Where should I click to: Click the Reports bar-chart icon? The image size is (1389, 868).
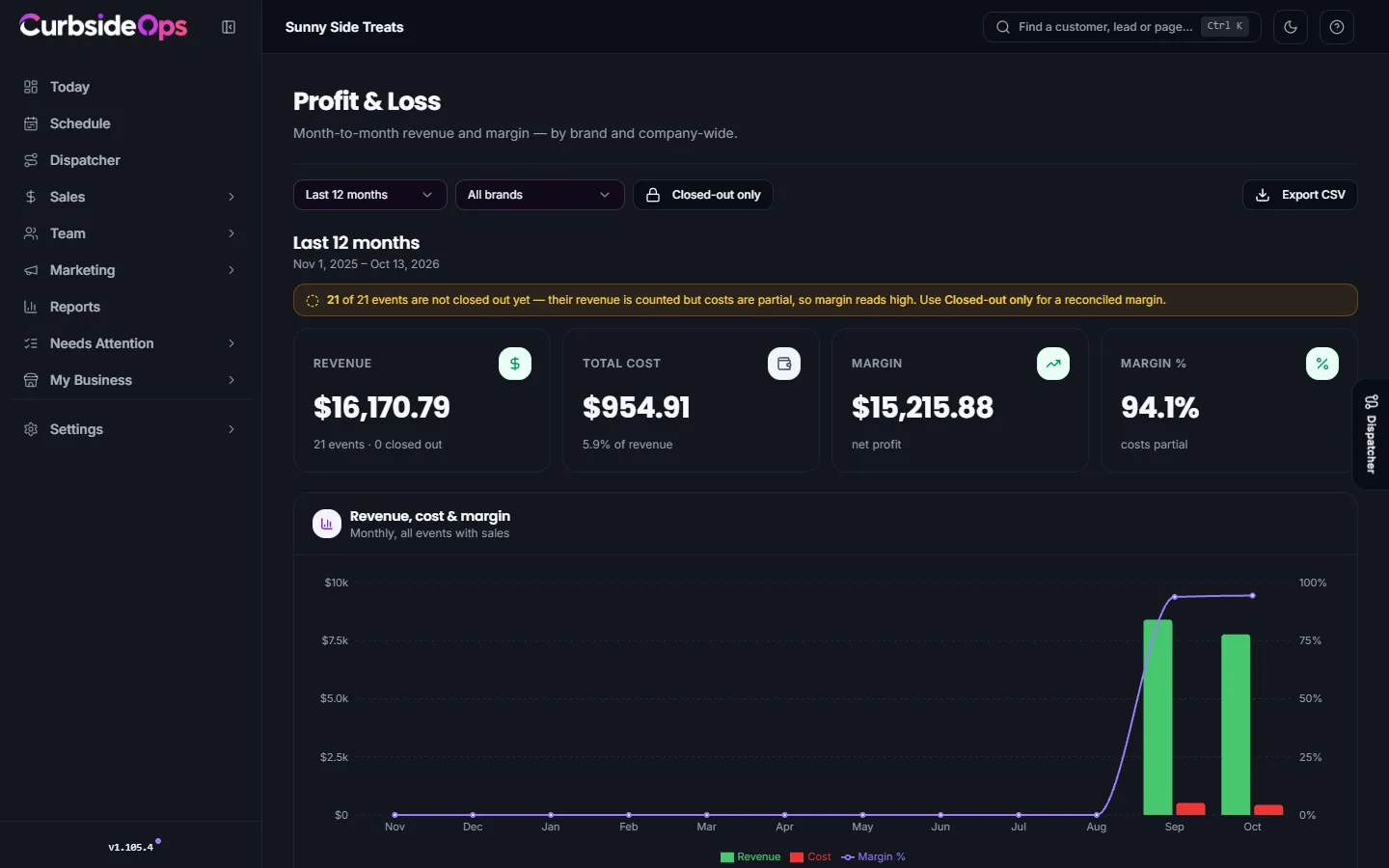[x=31, y=307]
